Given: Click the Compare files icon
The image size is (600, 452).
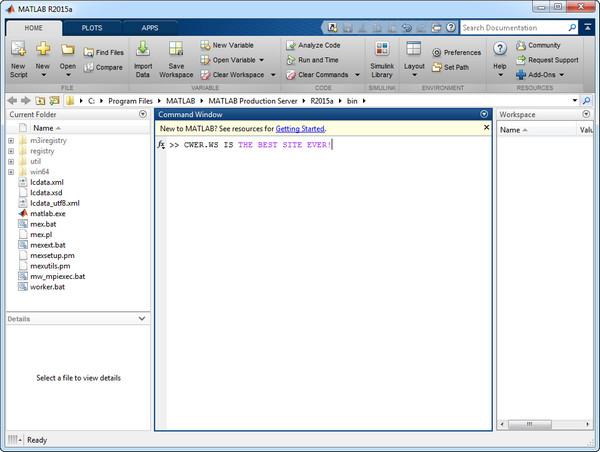Looking at the screenshot, I should click(103, 67).
